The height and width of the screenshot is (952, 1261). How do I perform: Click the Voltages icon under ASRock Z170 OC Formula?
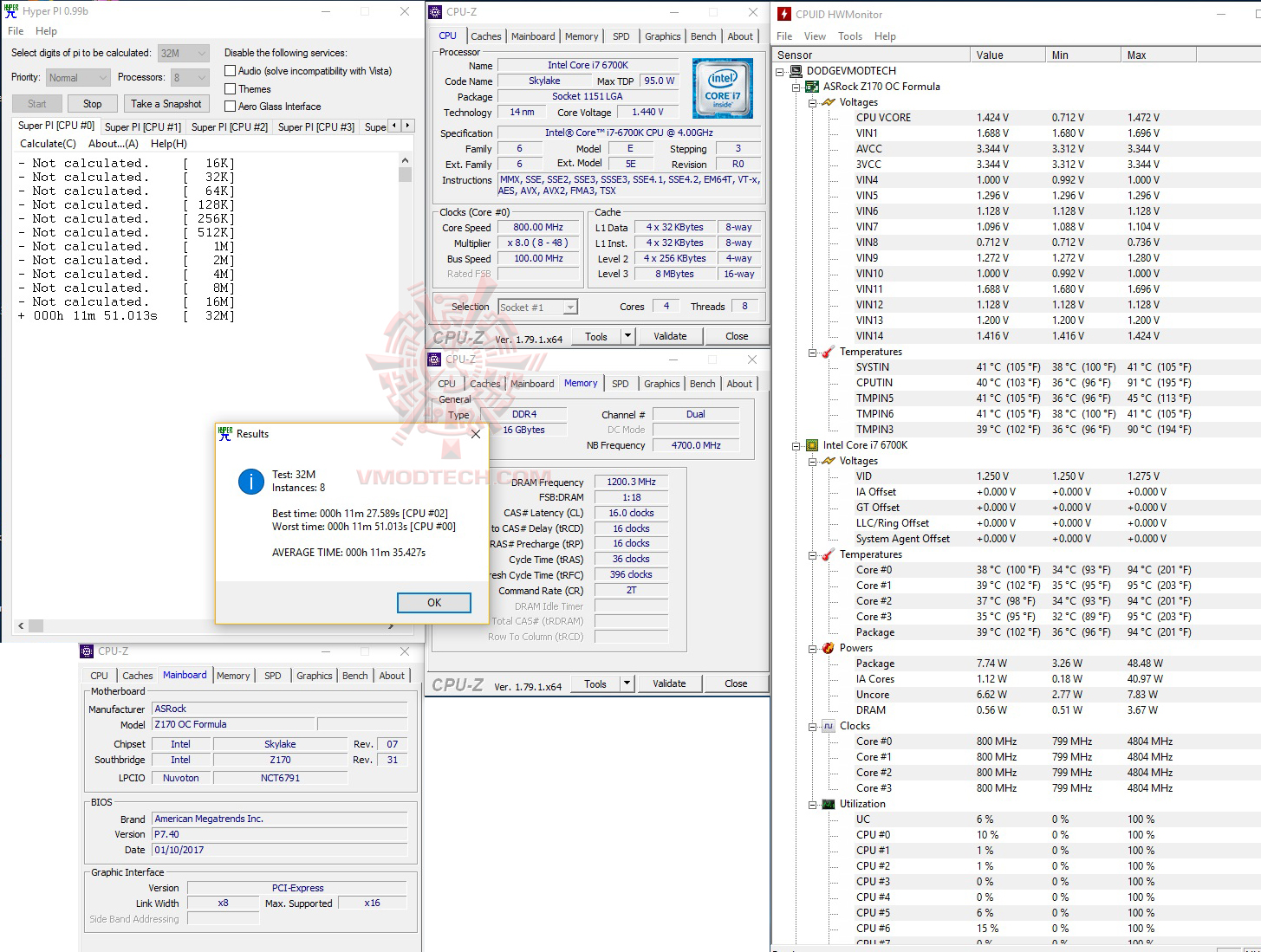829,102
